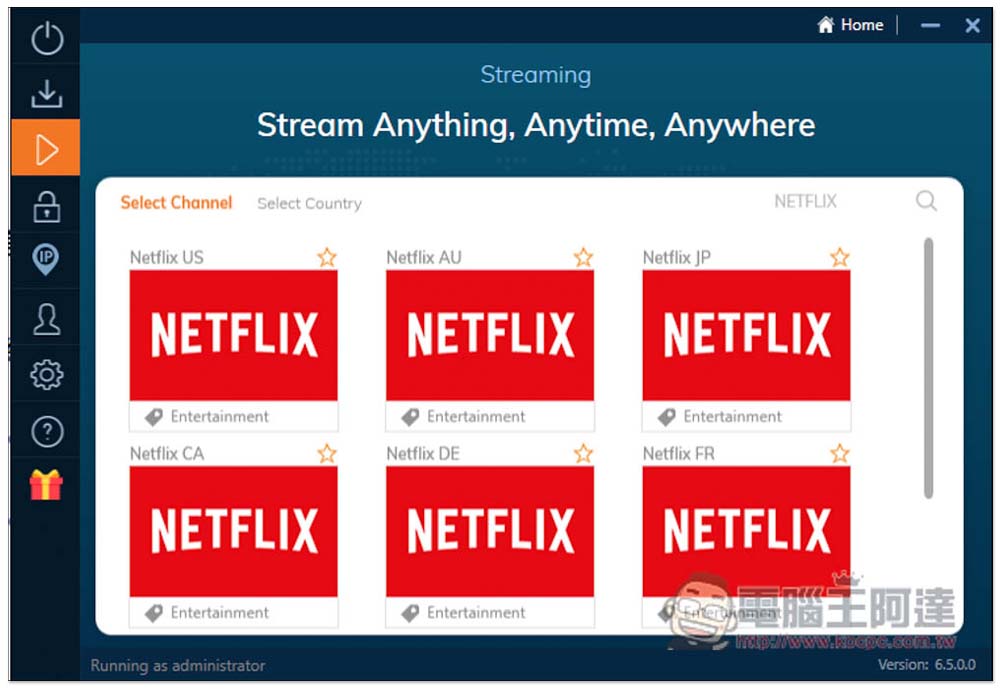
Task: Click the 'Streaming' heading text
Action: [536, 75]
